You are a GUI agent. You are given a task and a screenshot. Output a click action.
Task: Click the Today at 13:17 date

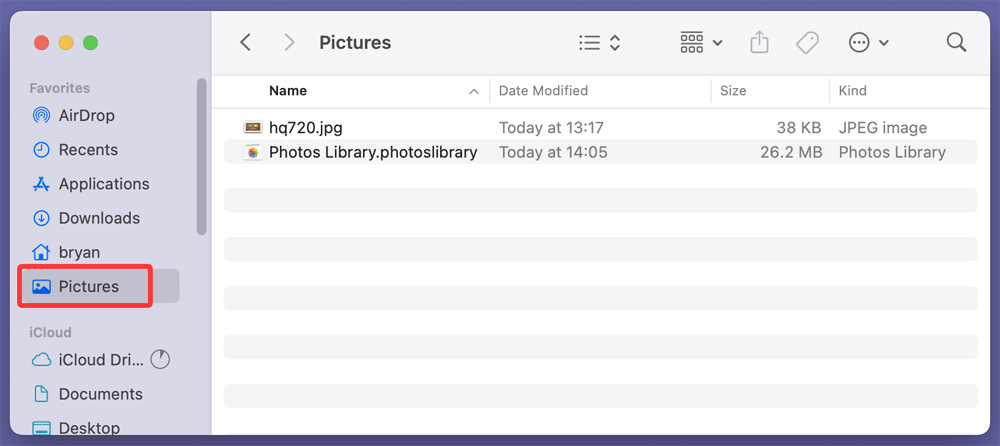[551, 128]
